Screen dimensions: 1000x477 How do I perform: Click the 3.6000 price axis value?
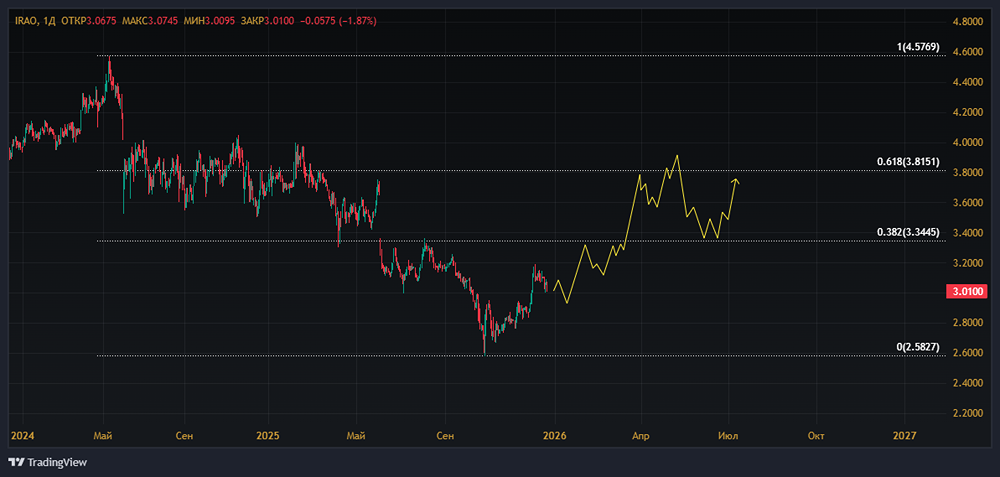click(966, 203)
